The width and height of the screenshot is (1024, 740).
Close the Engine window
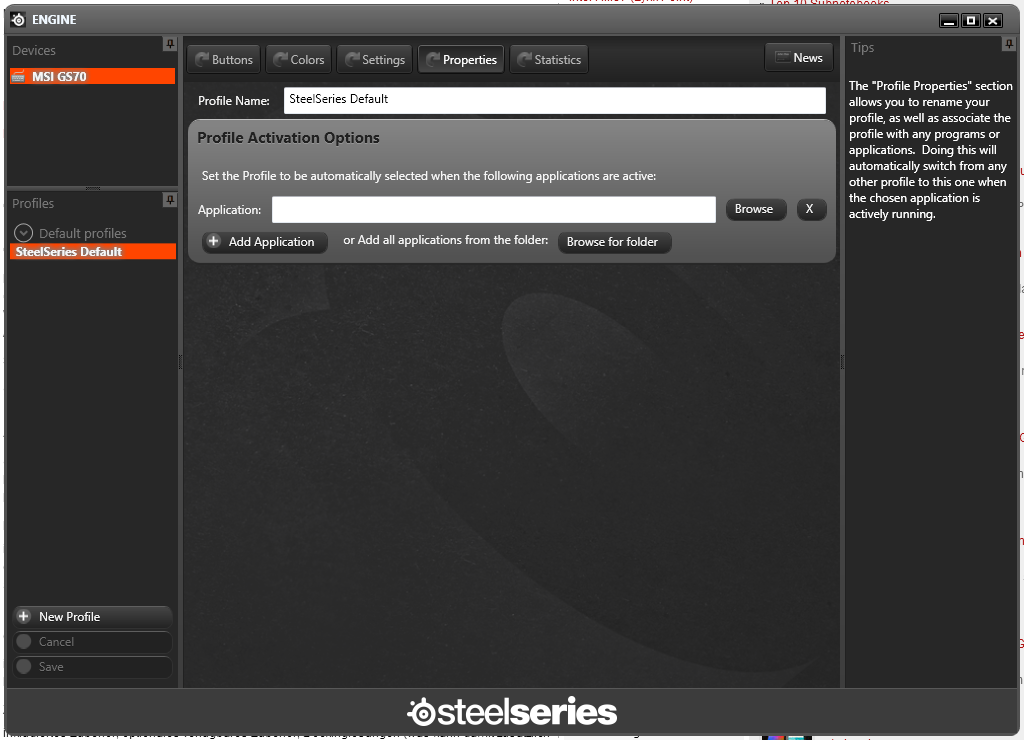[x=993, y=20]
